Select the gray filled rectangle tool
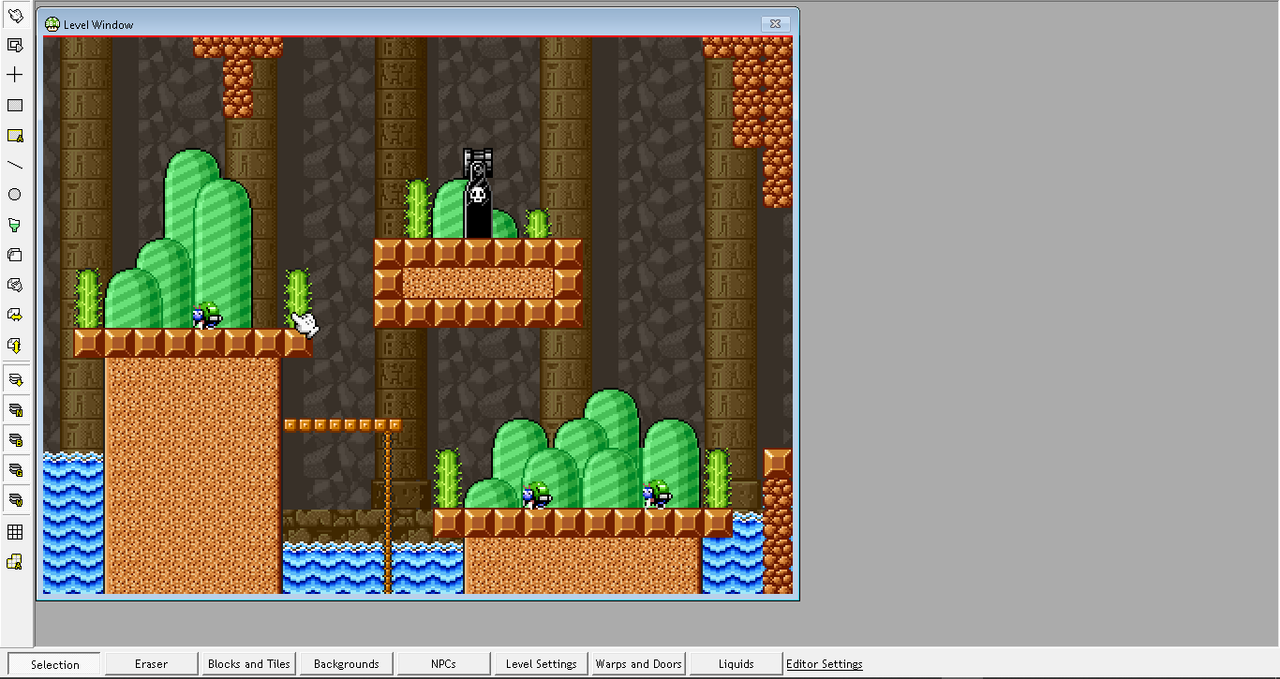1280x679 pixels. pos(15,105)
